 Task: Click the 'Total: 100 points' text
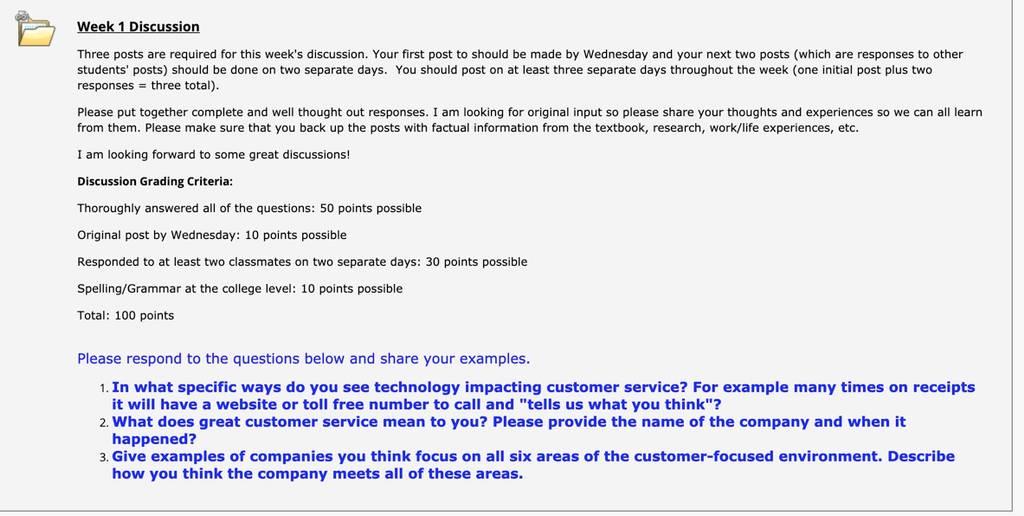point(125,315)
